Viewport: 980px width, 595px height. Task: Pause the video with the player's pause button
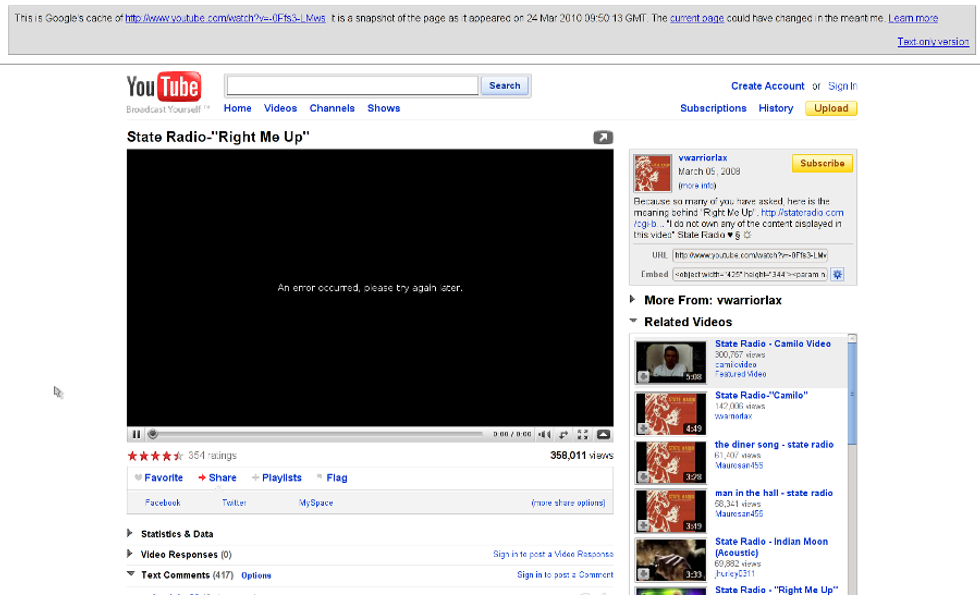136,434
